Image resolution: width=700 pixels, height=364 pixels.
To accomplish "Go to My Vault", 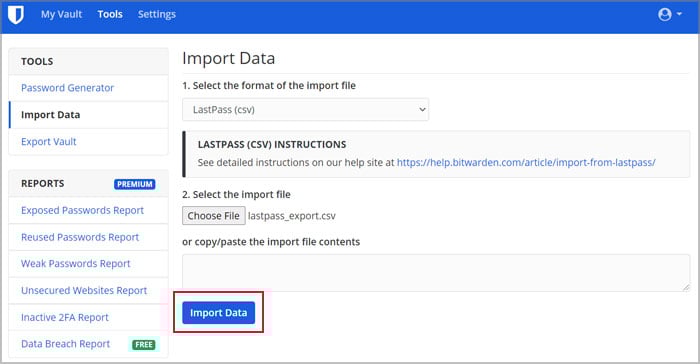I will point(62,14).
